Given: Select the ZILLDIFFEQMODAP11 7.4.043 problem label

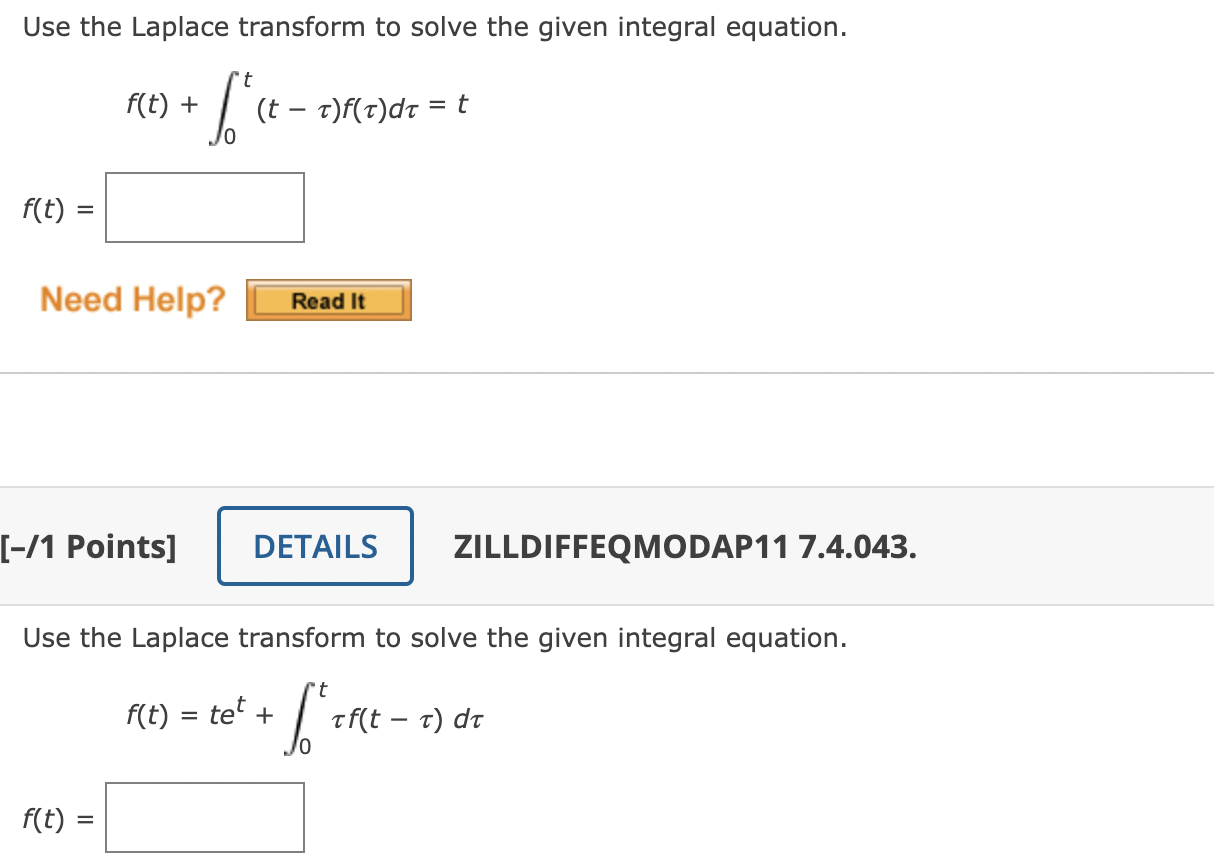Looking at the screenshot, I should tap(687, 546).
